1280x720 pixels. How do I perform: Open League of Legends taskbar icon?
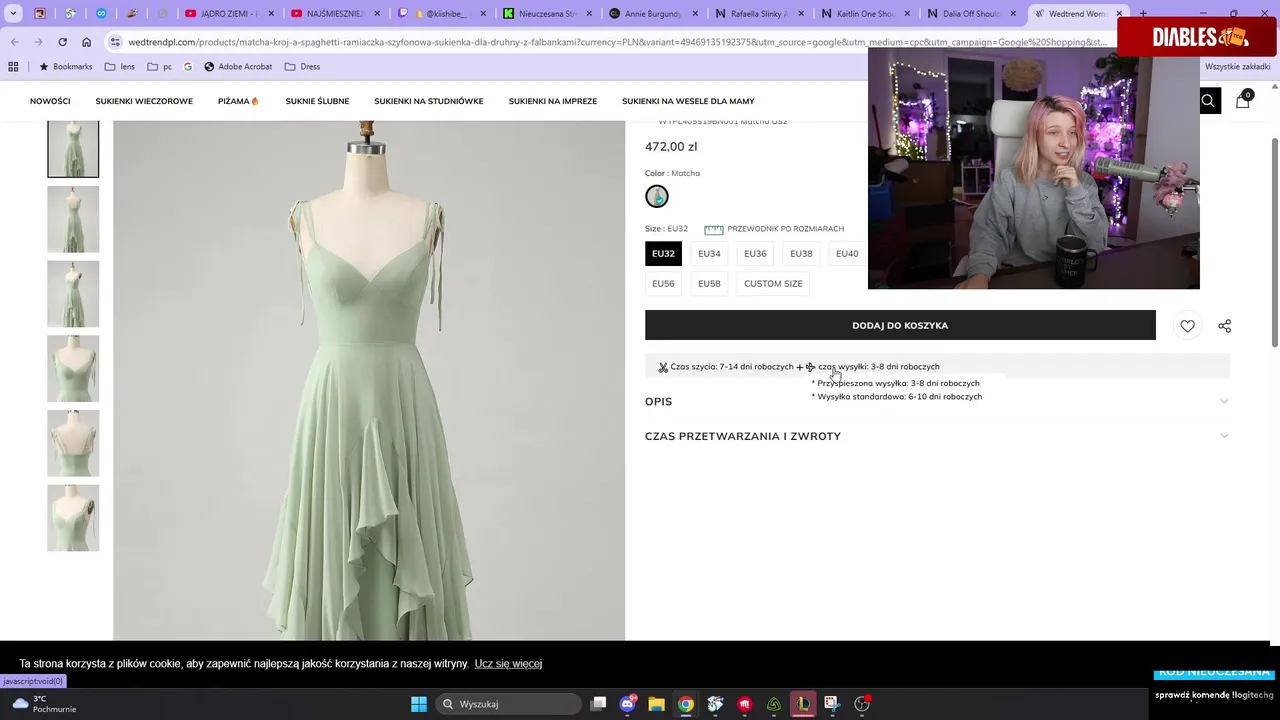point(803,704)
